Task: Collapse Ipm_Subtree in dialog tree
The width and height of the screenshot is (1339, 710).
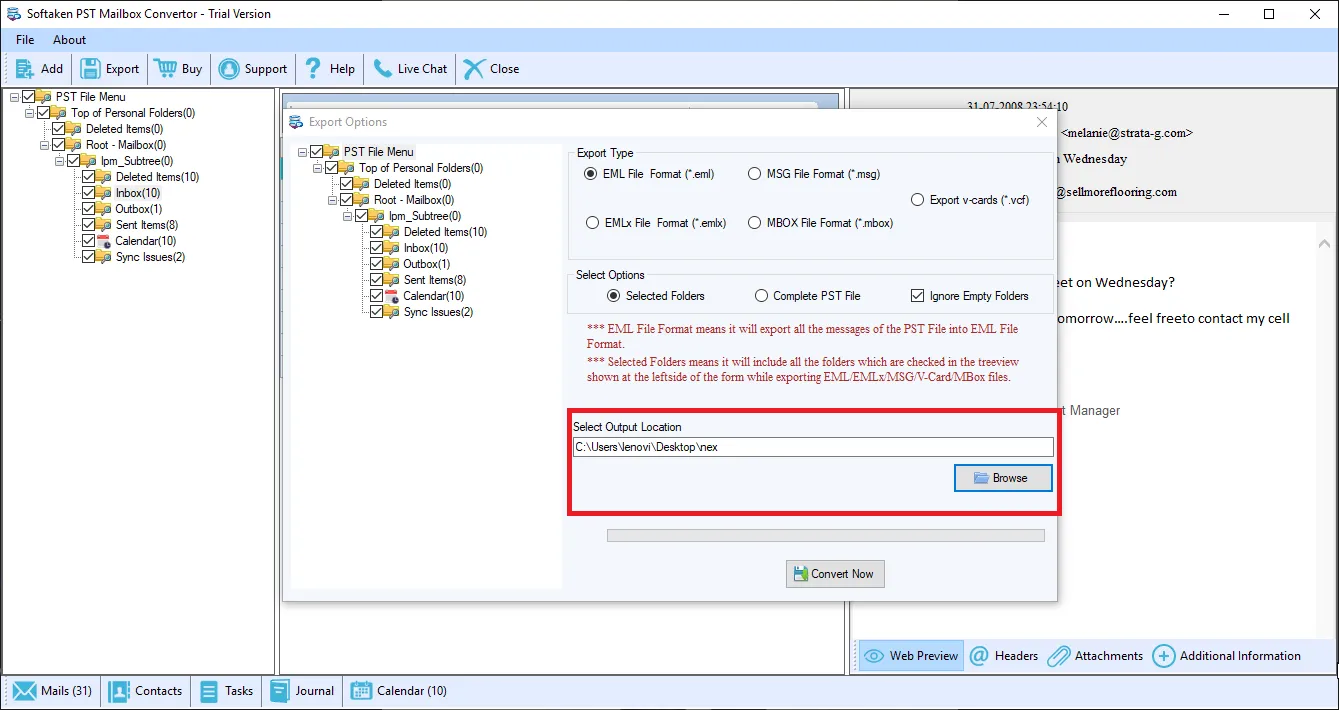Action: coord(347,216)
